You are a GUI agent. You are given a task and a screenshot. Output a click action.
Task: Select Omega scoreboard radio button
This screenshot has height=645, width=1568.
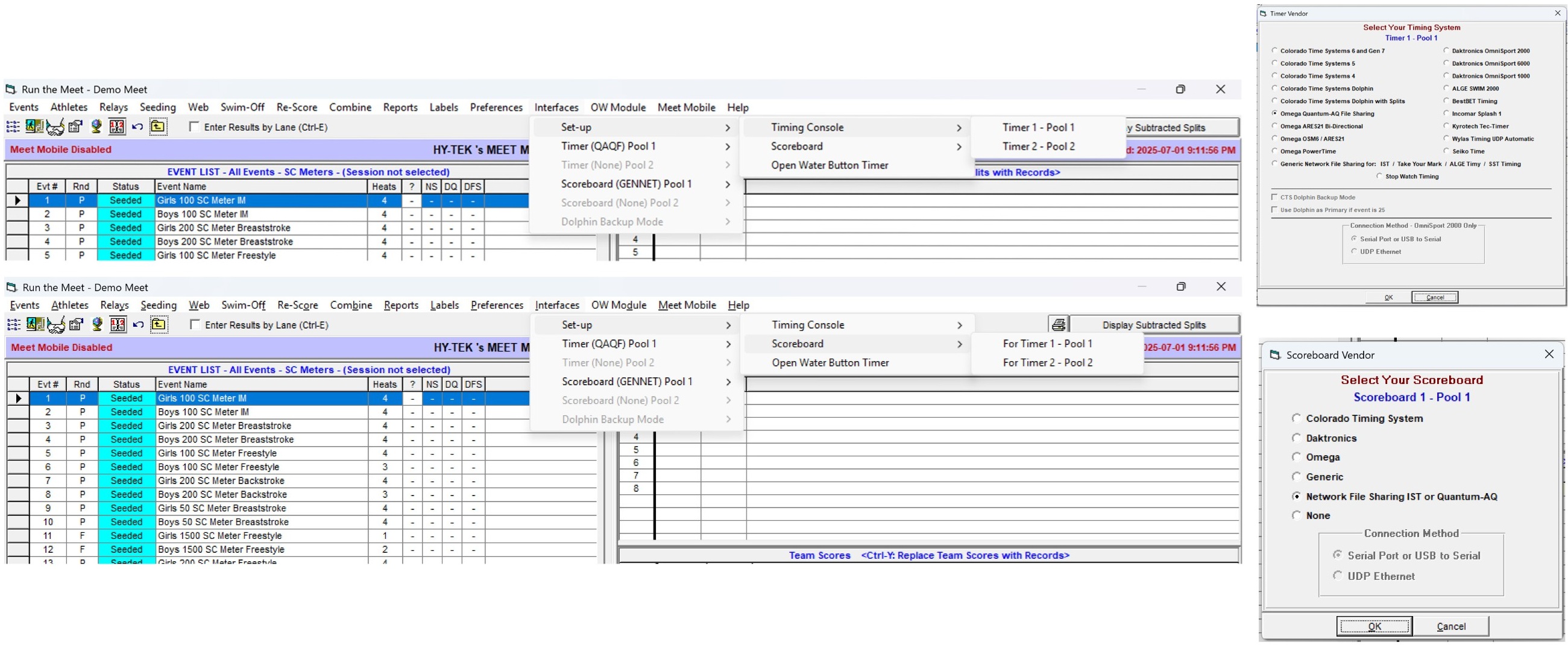click(x=1296, y=457)
